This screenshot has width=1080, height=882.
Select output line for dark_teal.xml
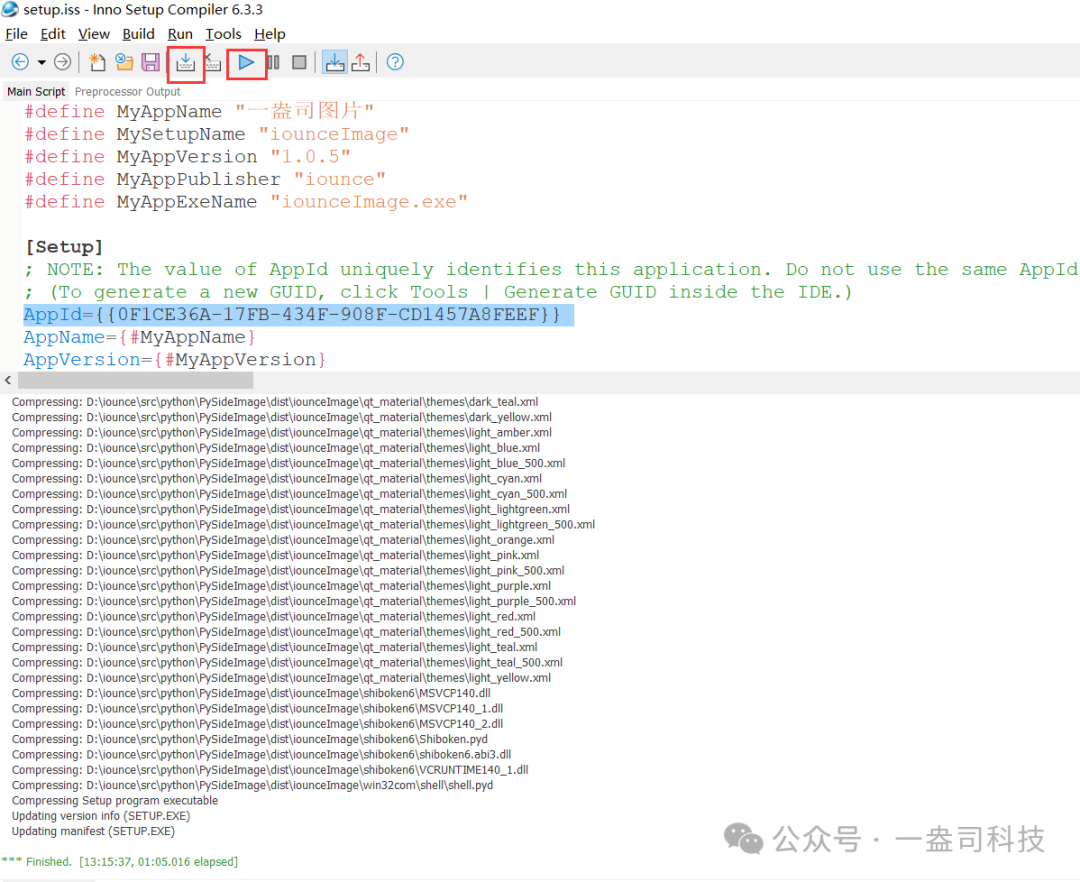point(275,402)
